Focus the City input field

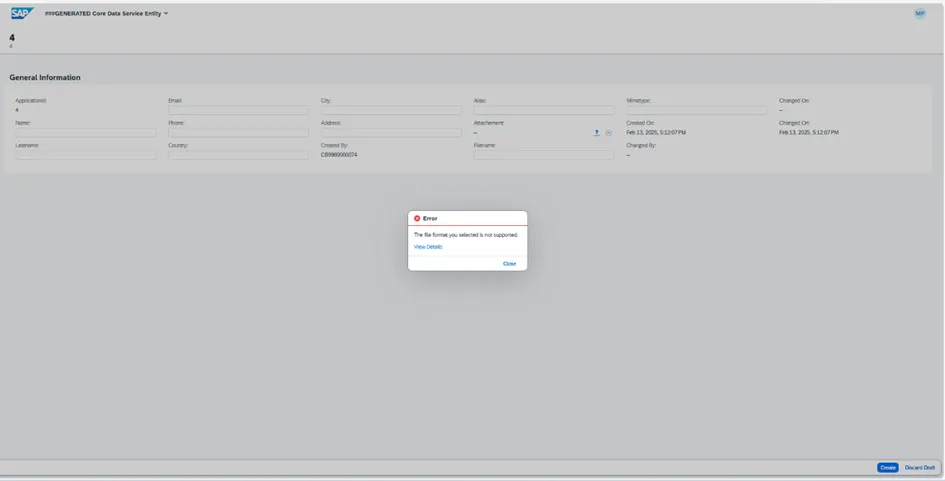click(391, 110)
